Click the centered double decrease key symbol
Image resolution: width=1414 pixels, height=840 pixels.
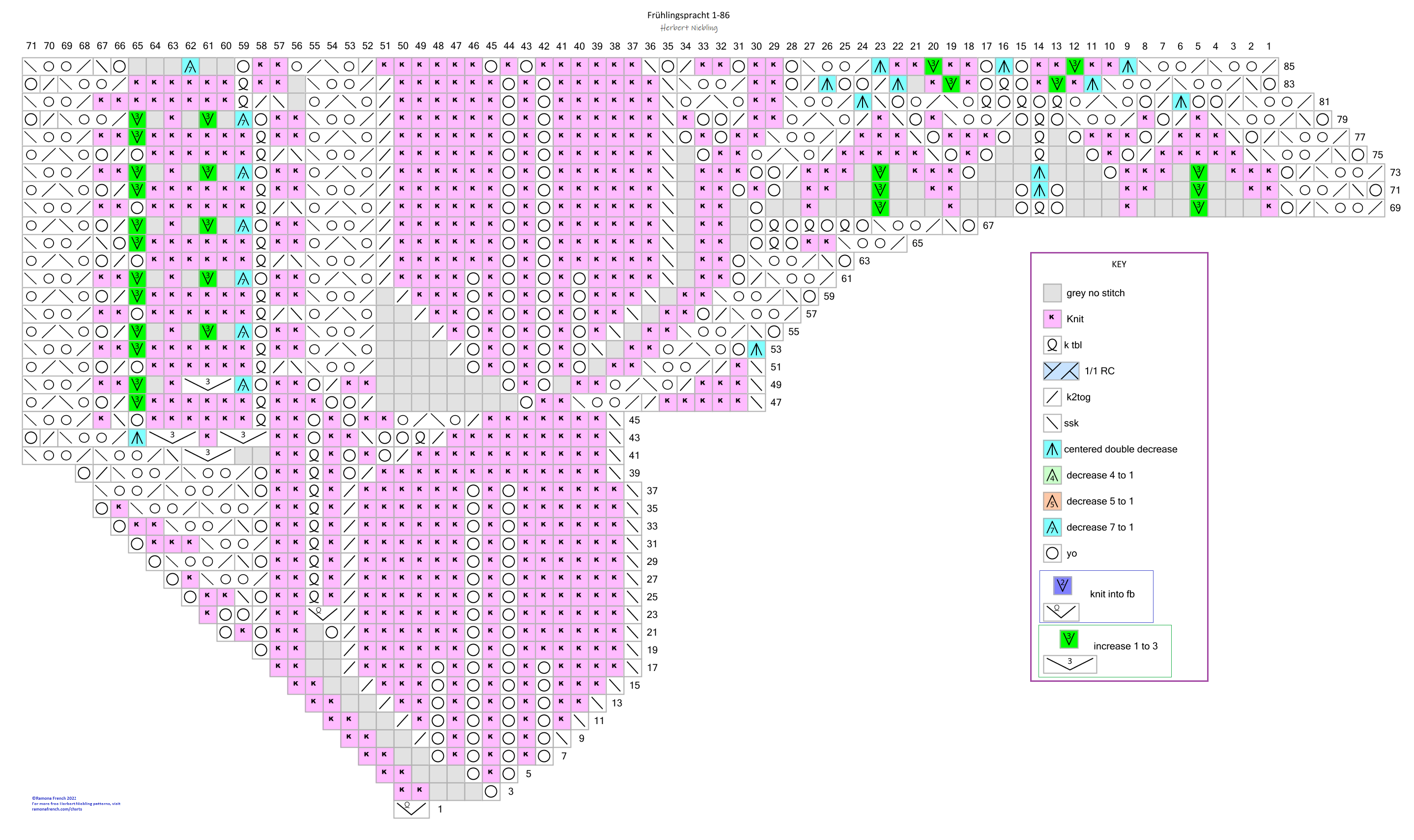[x=1052, y=449]
